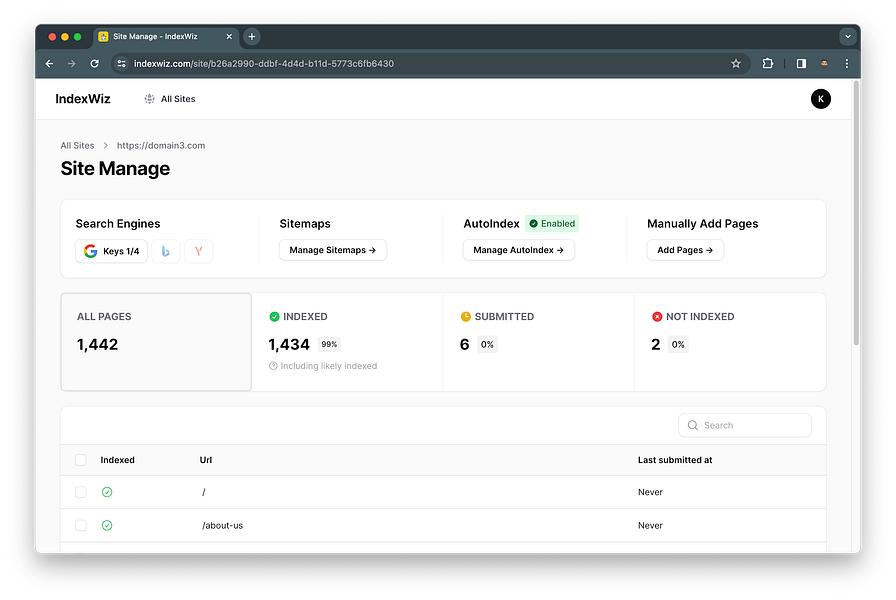
Task: Switch to the Not Indexed filter tab
Action: tap(730, 342)
